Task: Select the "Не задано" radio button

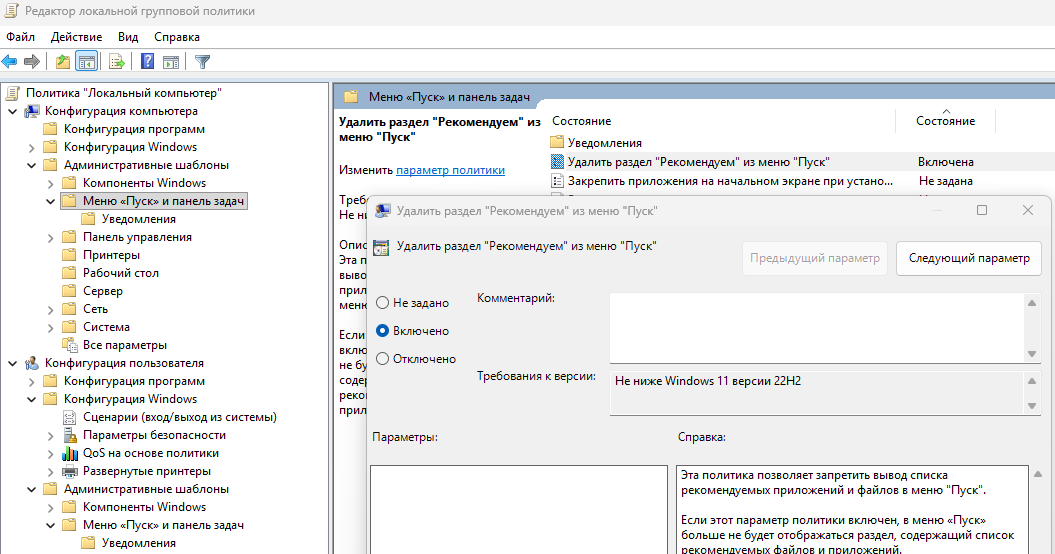Action: click(x=382, y=303)
